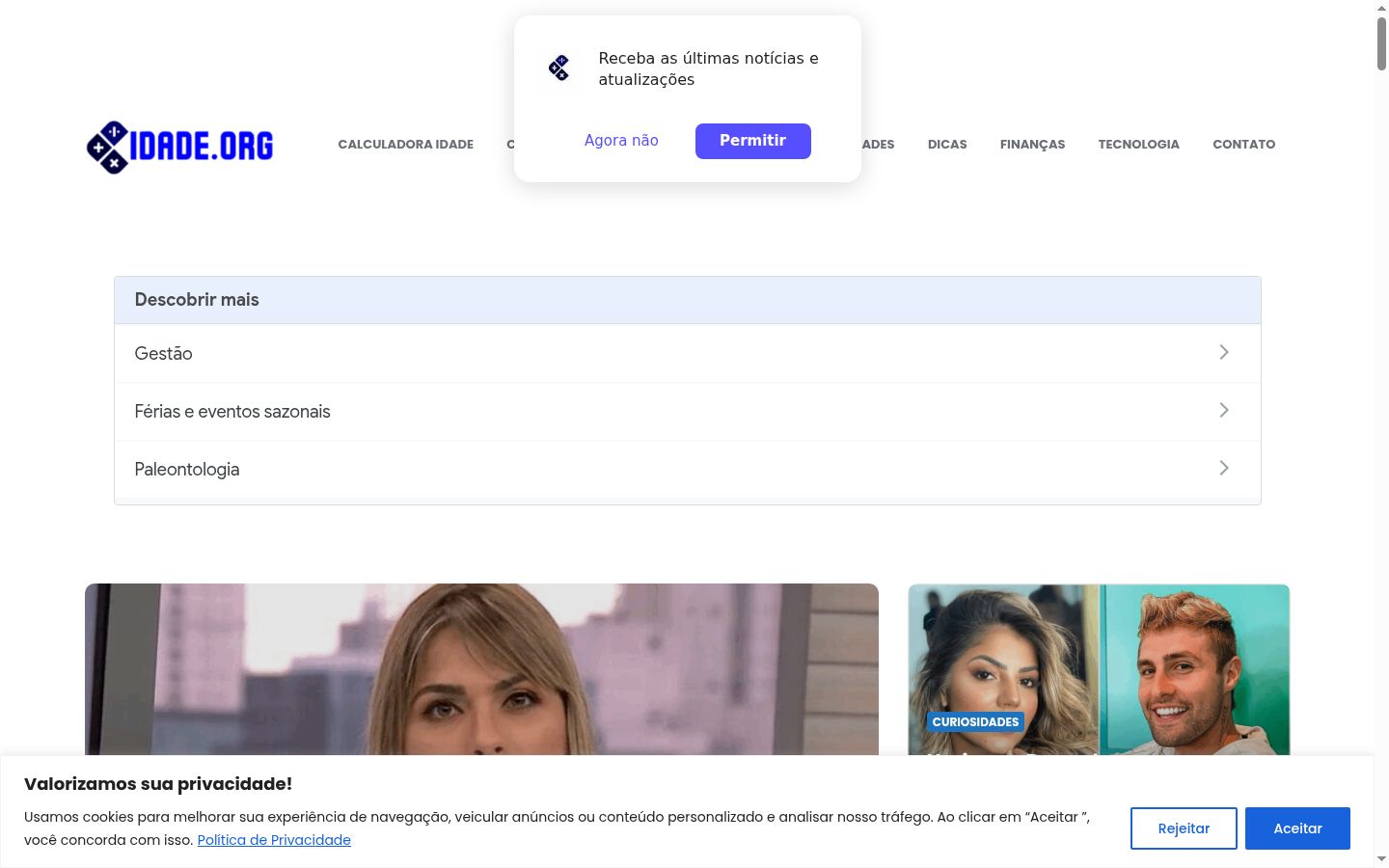Click the Descobrir mais heading
This screenshot has width=1389, height=868.
tap(197, 300)
